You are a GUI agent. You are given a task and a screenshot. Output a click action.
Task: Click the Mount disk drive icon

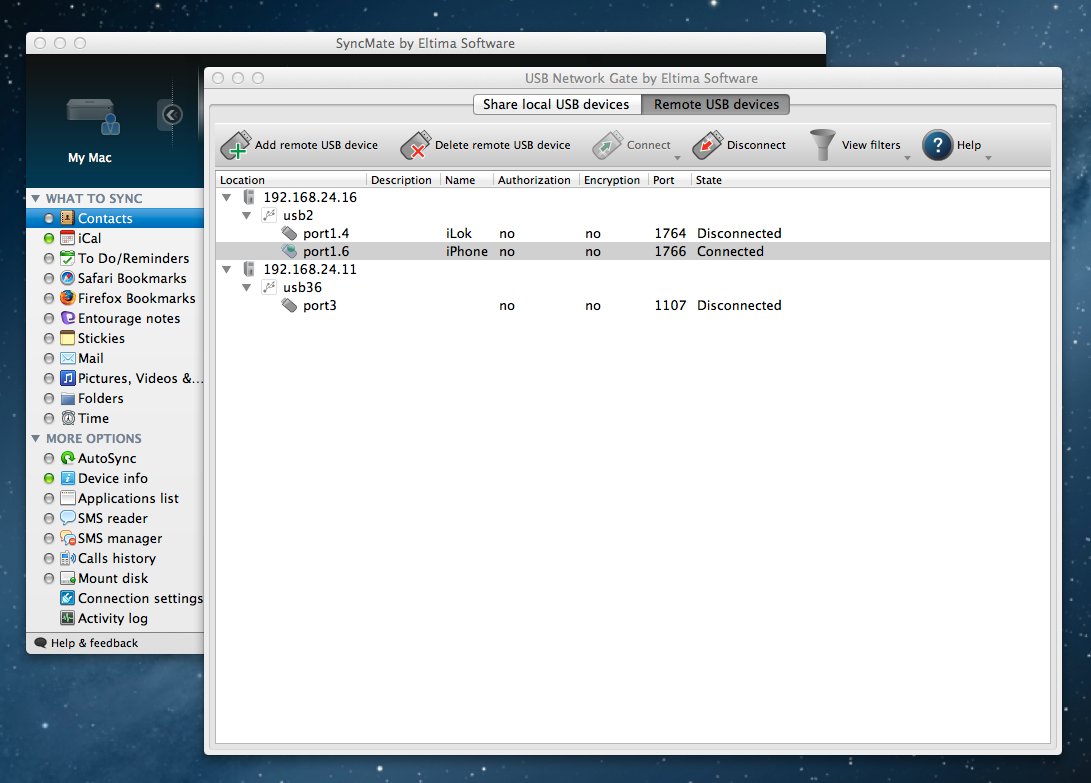(67, 578)
